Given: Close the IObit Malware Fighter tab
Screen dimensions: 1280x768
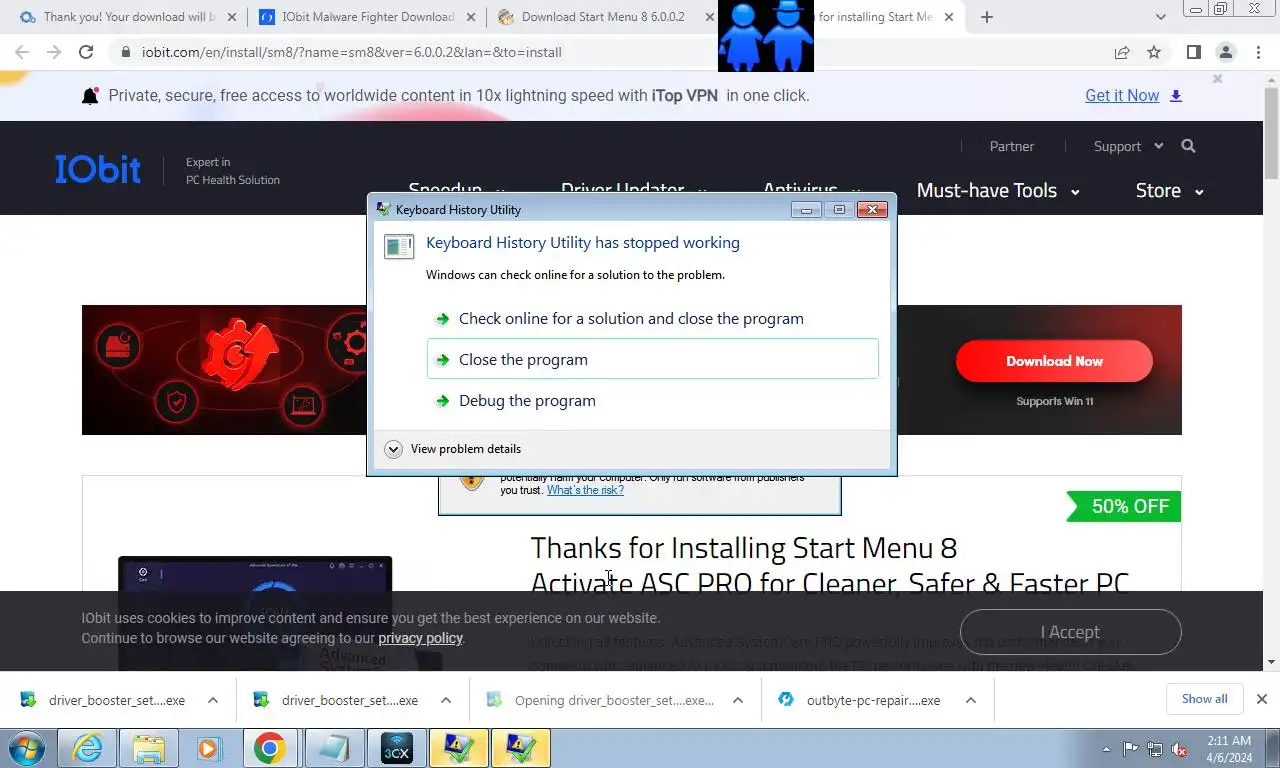Looking at the screenshot, I should 470,17.
